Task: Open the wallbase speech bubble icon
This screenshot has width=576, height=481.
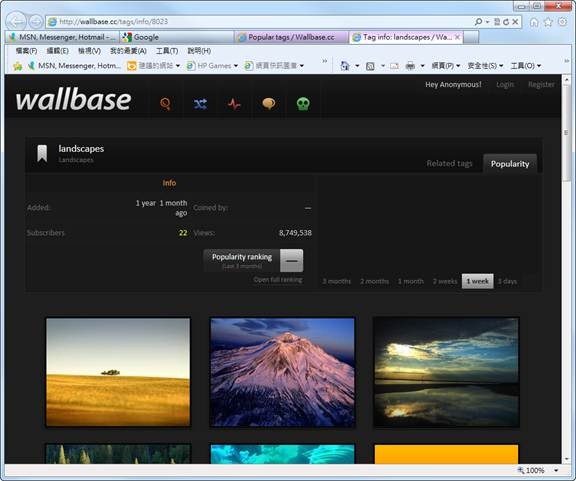Action: coord(269,104)
